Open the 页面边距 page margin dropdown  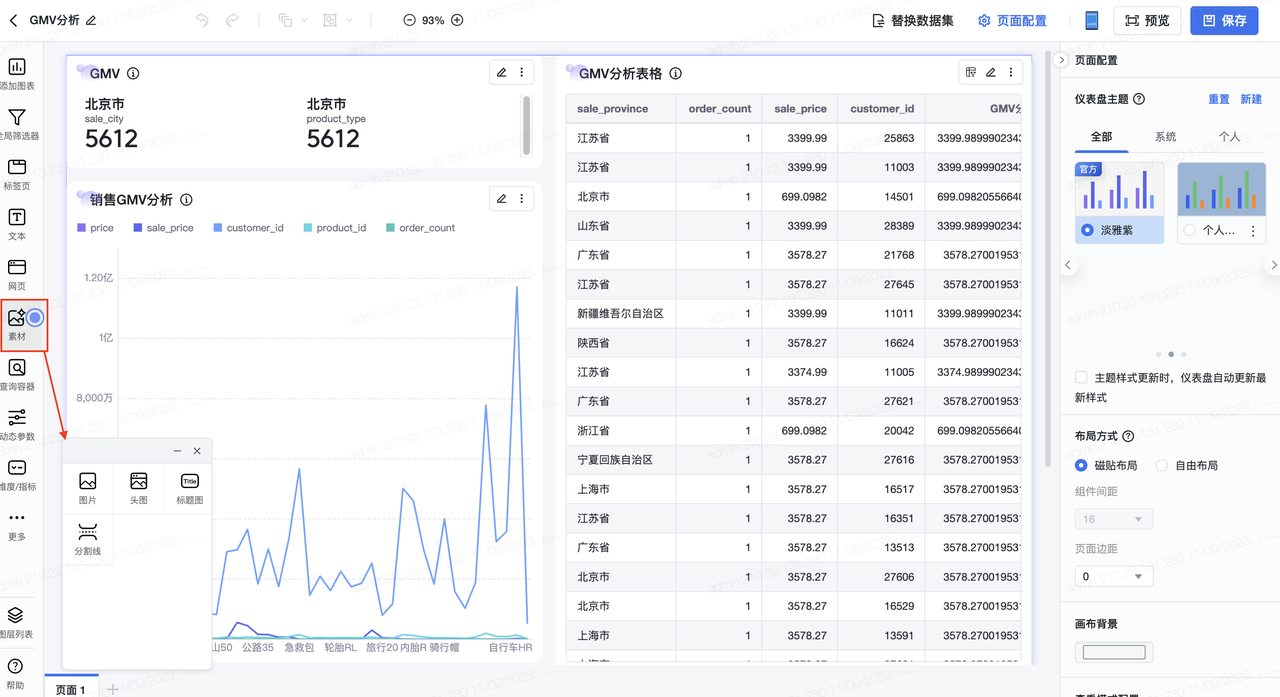pos(1113,576)
